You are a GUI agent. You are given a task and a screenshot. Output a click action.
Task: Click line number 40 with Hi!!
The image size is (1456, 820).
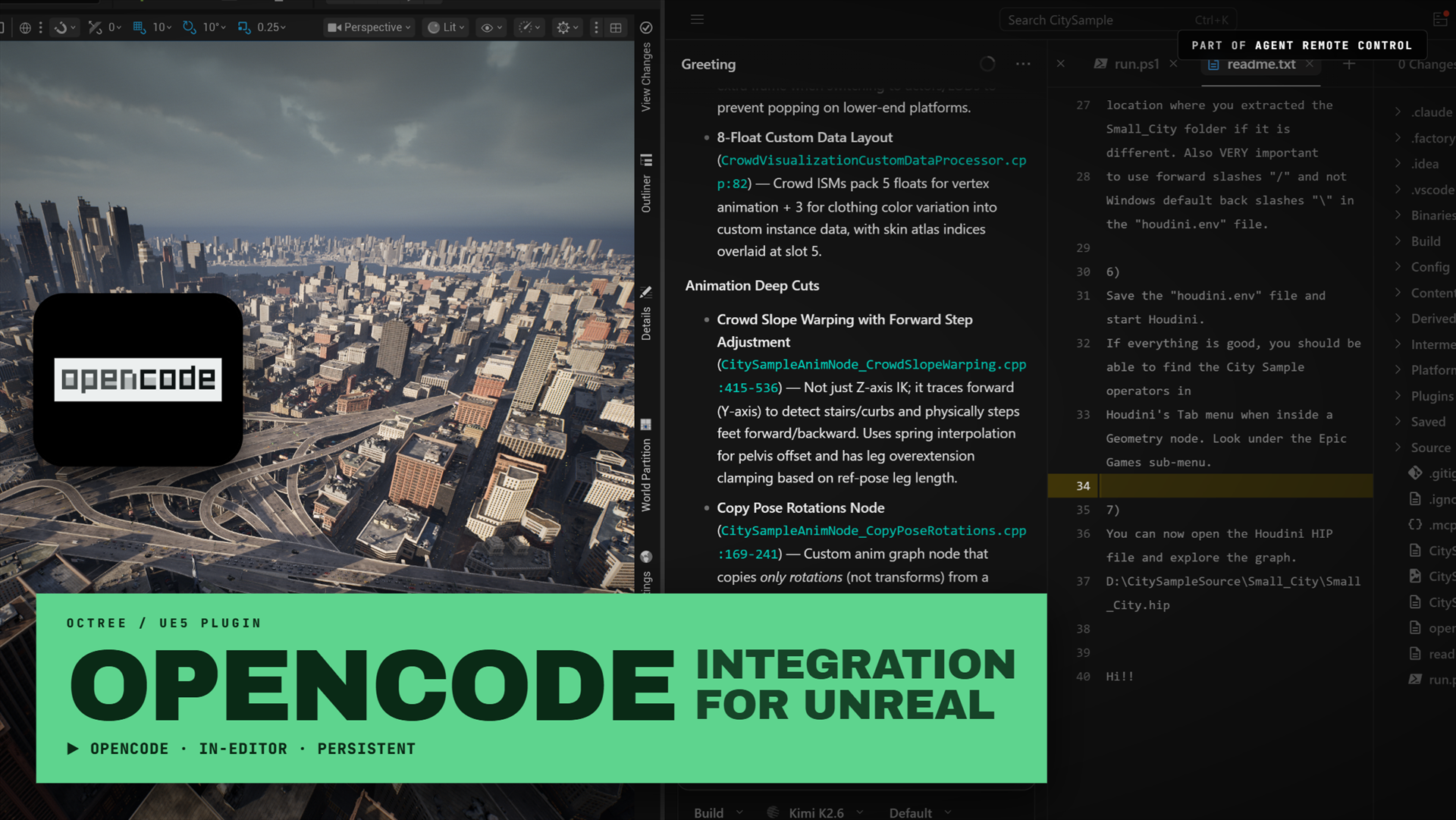[1083, 676]
